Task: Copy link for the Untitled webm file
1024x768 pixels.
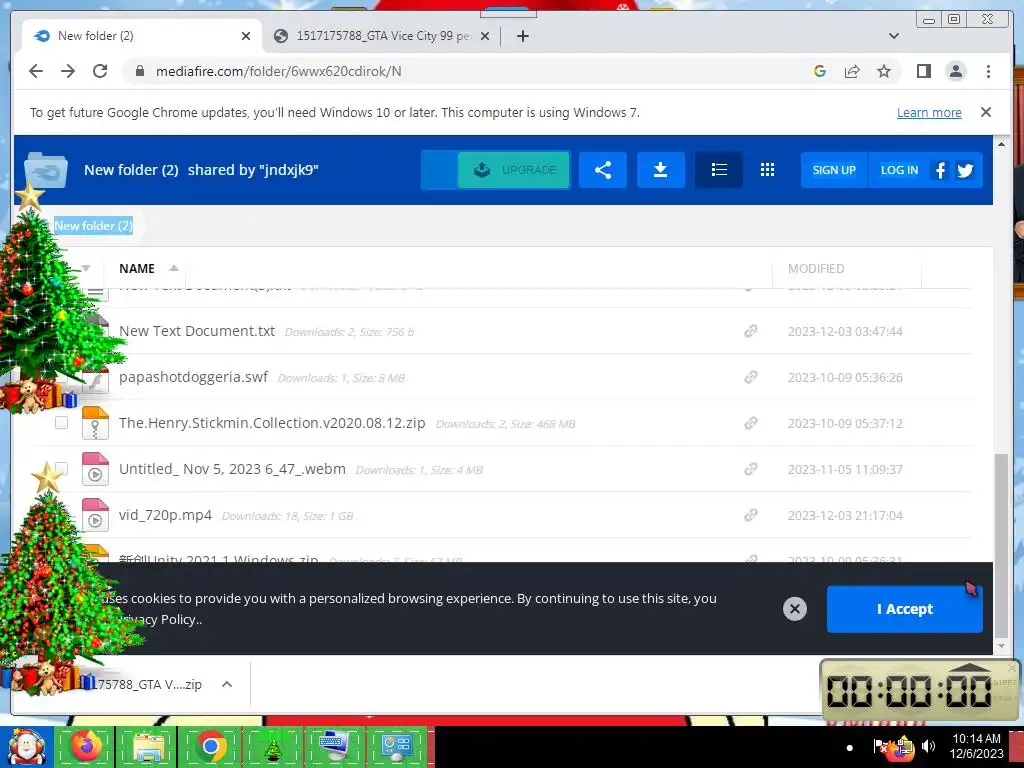Action: pos(750,469)
